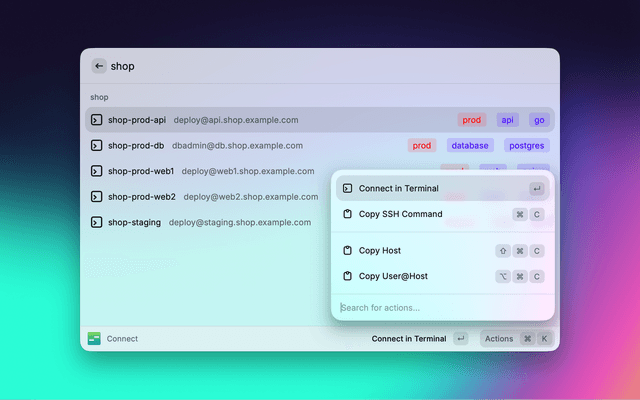
Task: Click clipboard icon for Copy SSH Command
Action: click(x=347, y=214)
